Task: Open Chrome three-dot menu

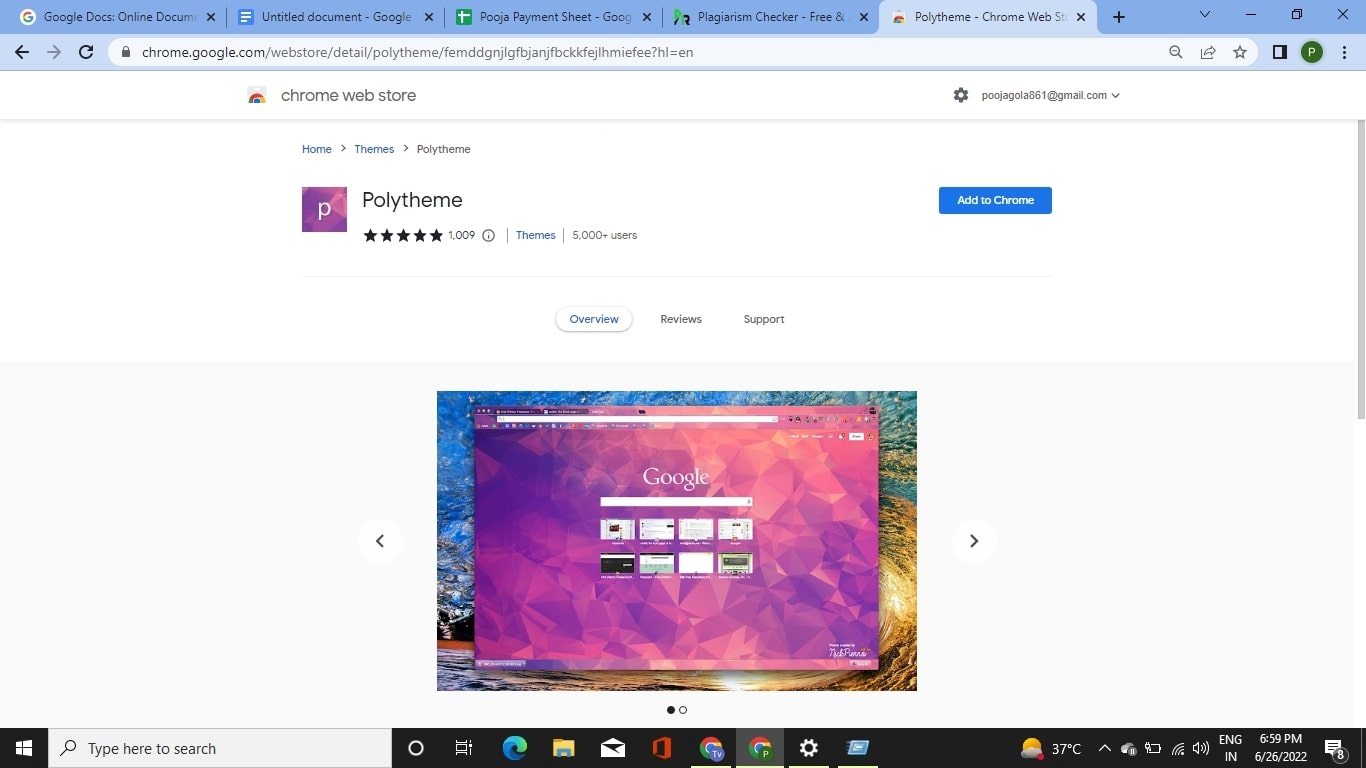Action: [1344, 52]
